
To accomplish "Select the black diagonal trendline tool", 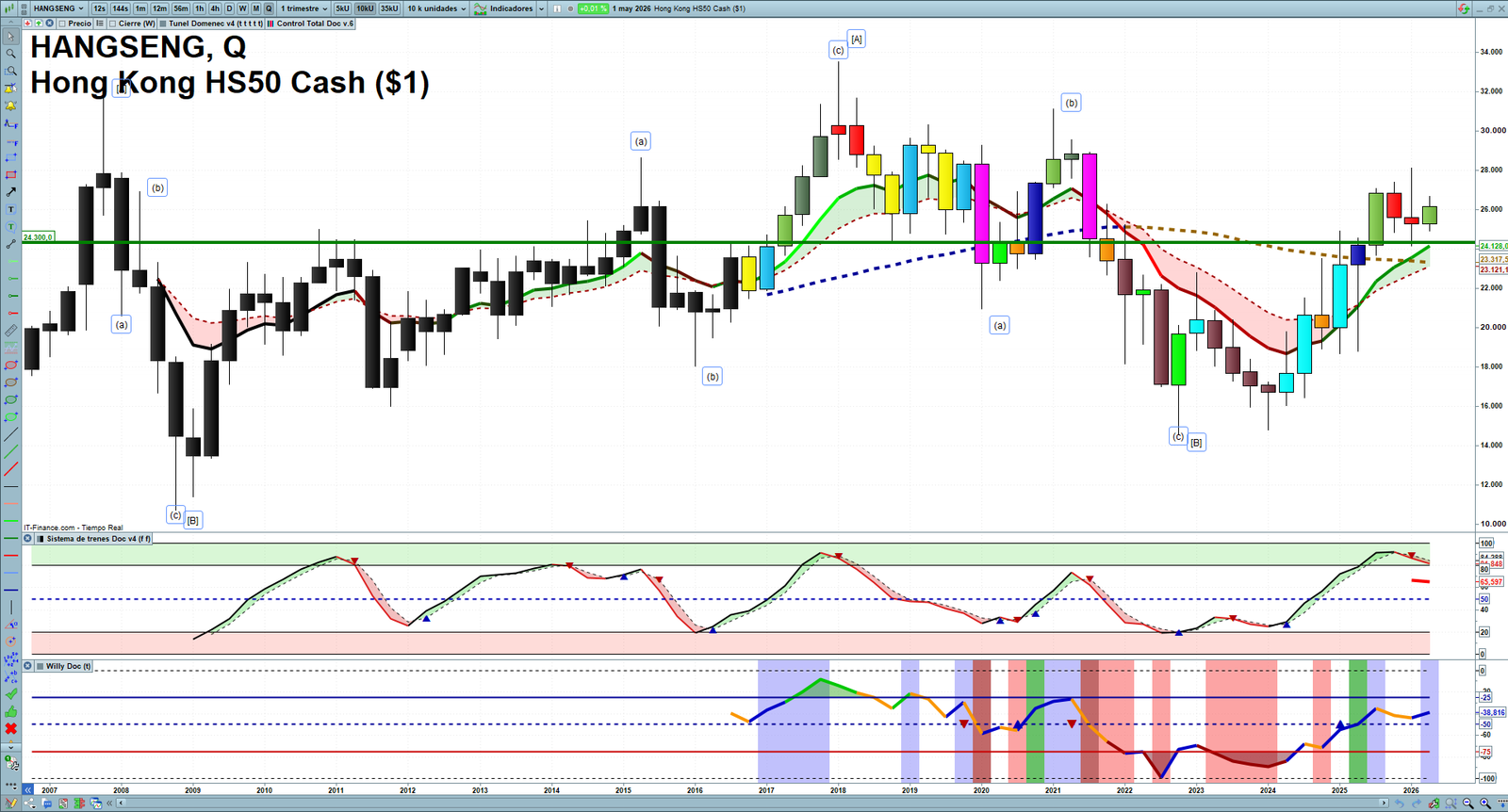I will tap(10, 434).
